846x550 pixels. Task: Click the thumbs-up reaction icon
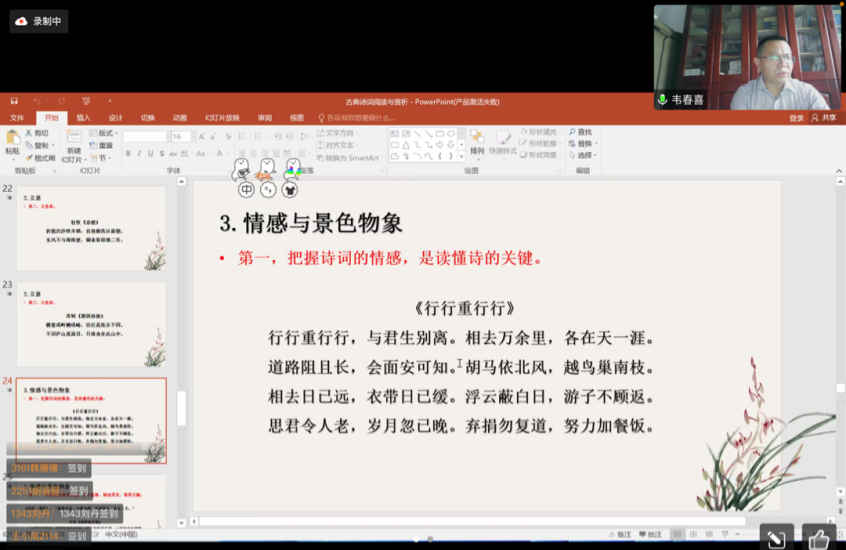(x=818, y=538)
